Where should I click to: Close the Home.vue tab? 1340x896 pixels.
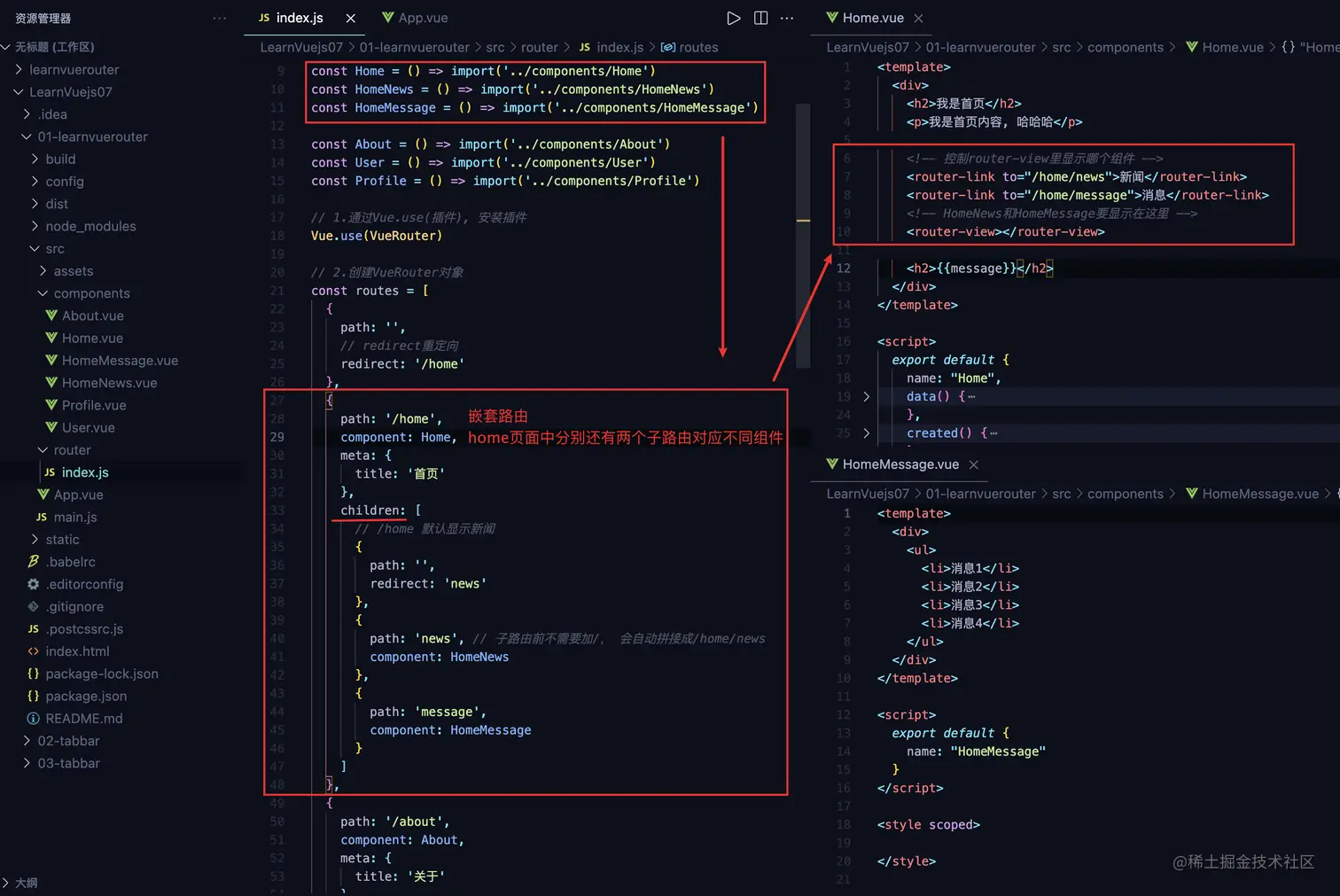918,18
